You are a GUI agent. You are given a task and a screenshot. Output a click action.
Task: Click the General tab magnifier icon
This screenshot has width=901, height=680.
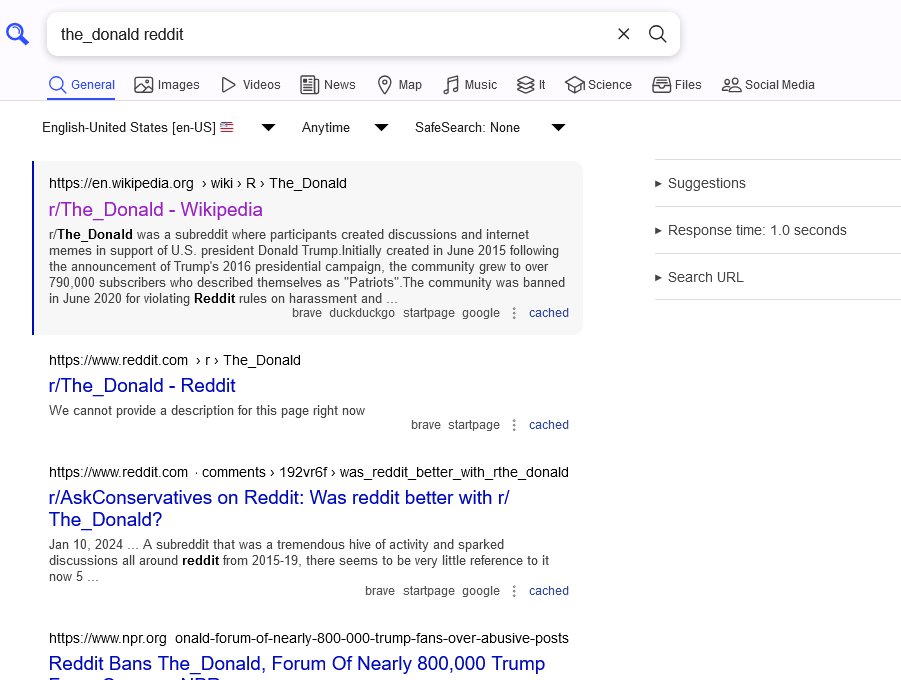(57, 85)
